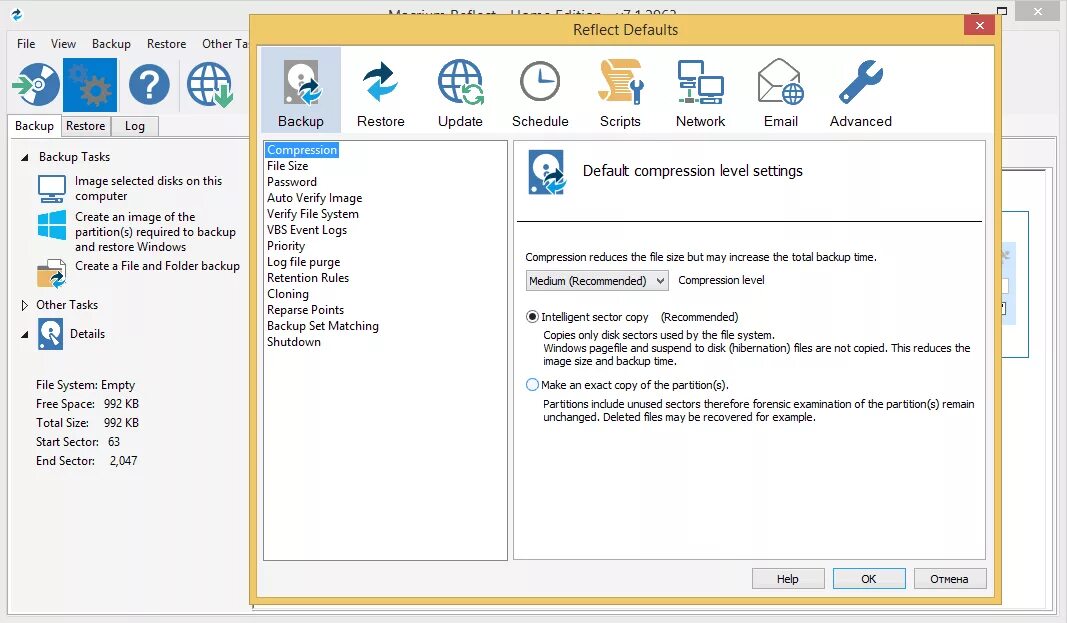The height and width of the screenshot is (623, 1067).
Task: Click the Windows logo backup icon
Action: 52,224
